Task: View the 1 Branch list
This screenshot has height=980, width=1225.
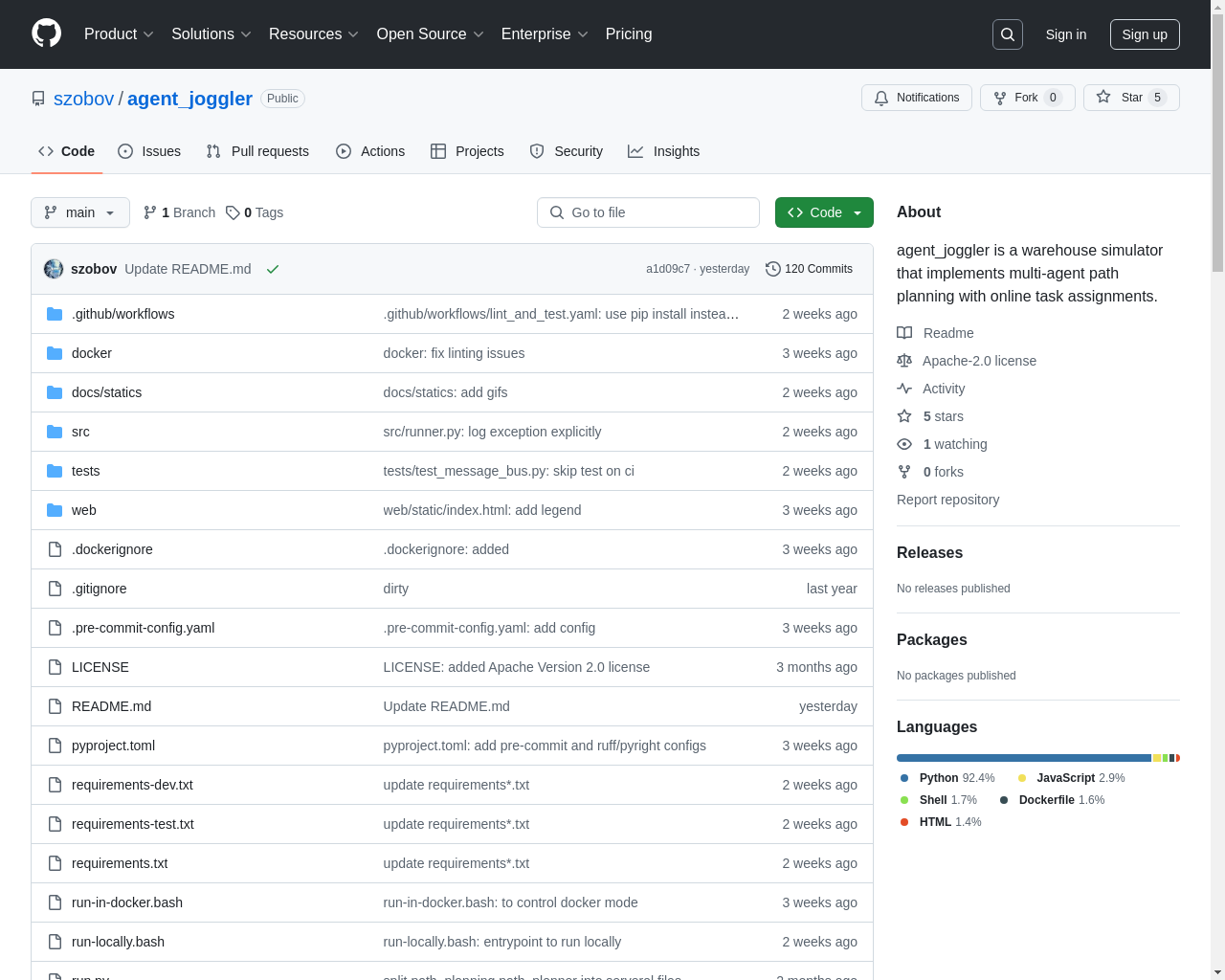Action: (180, 212)
